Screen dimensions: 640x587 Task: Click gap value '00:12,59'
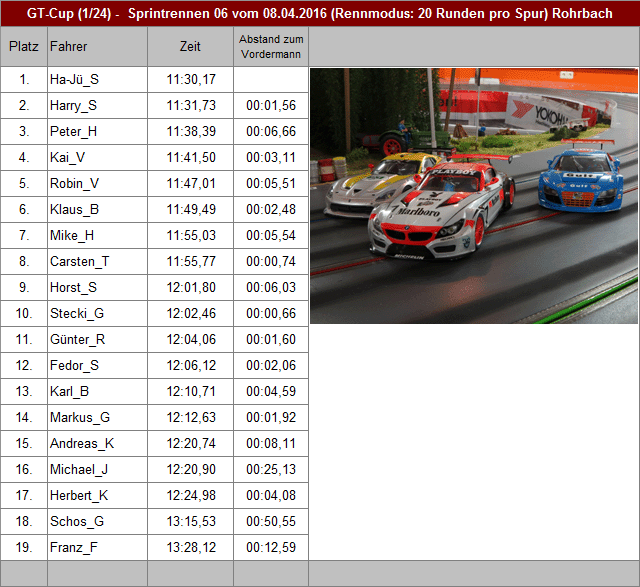click(271, 547)
